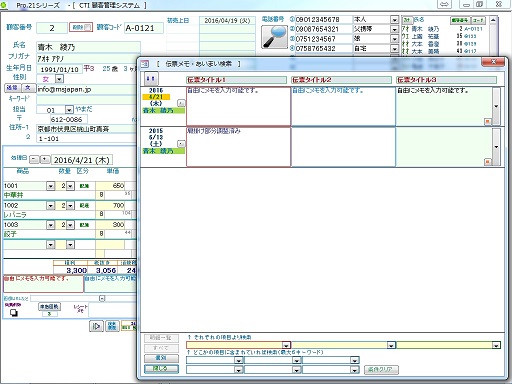Click the unit price 650 cell
This screenshot has width=512, height=384.
[x=110, y=186]
